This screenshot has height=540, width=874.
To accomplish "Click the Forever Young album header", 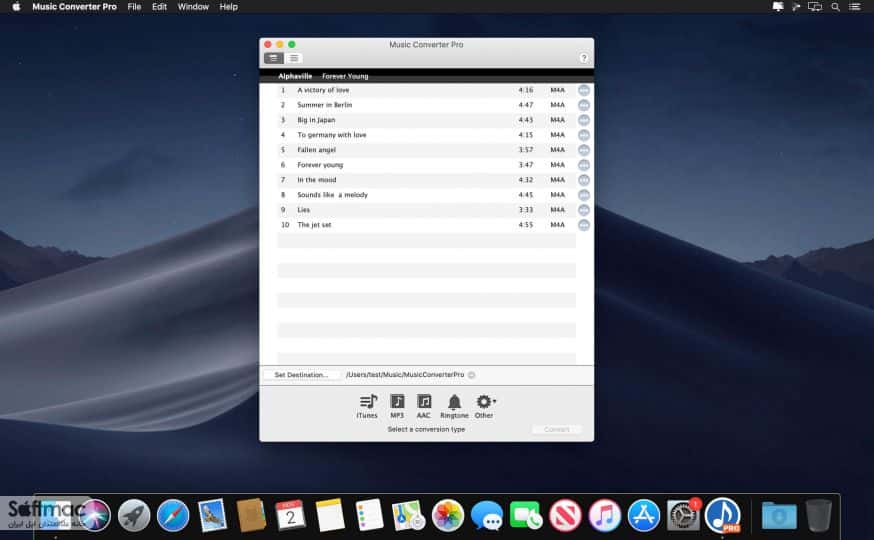I will click(345, 76).
